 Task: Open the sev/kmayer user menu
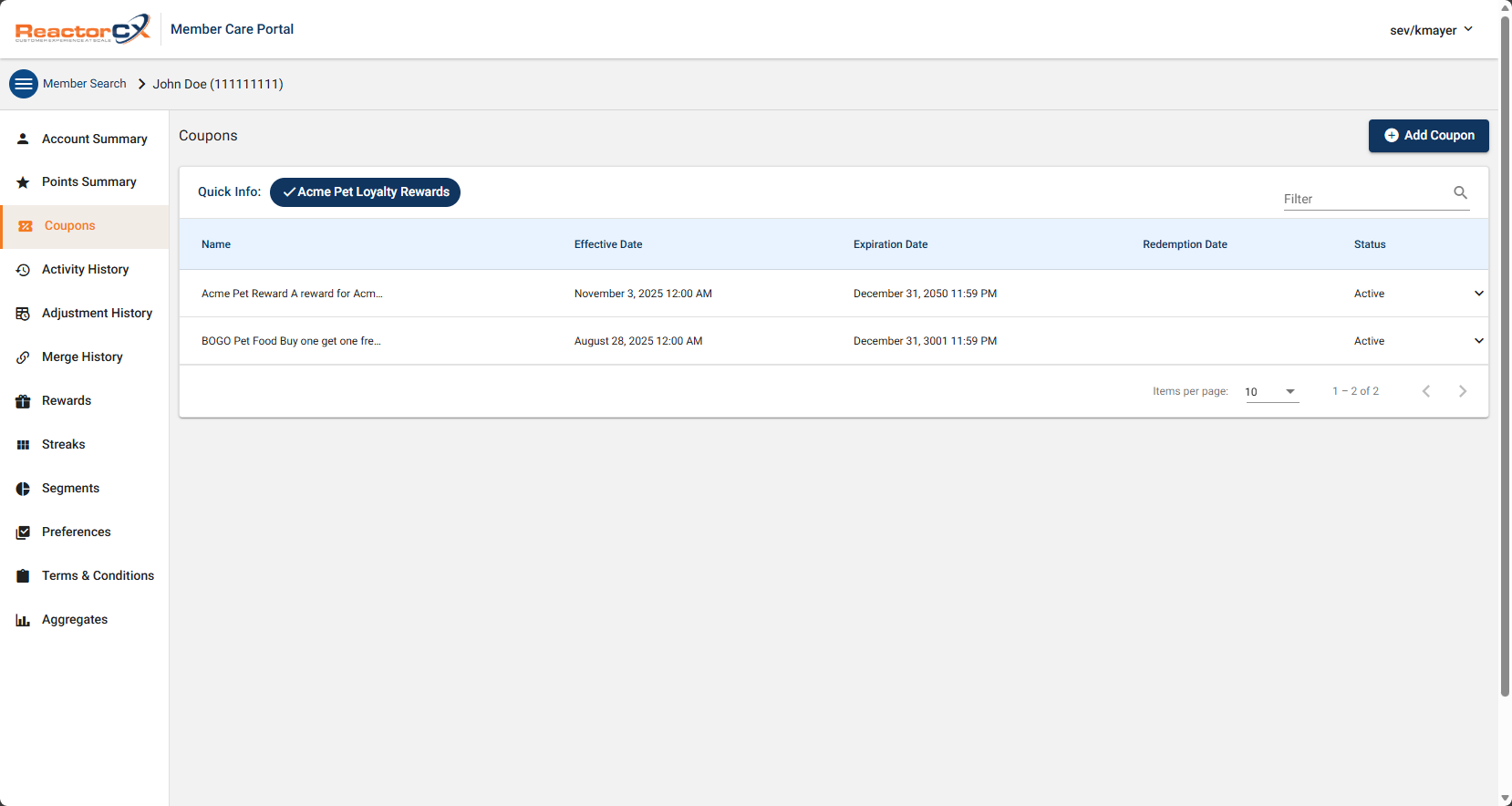(x=1431, y=30)
